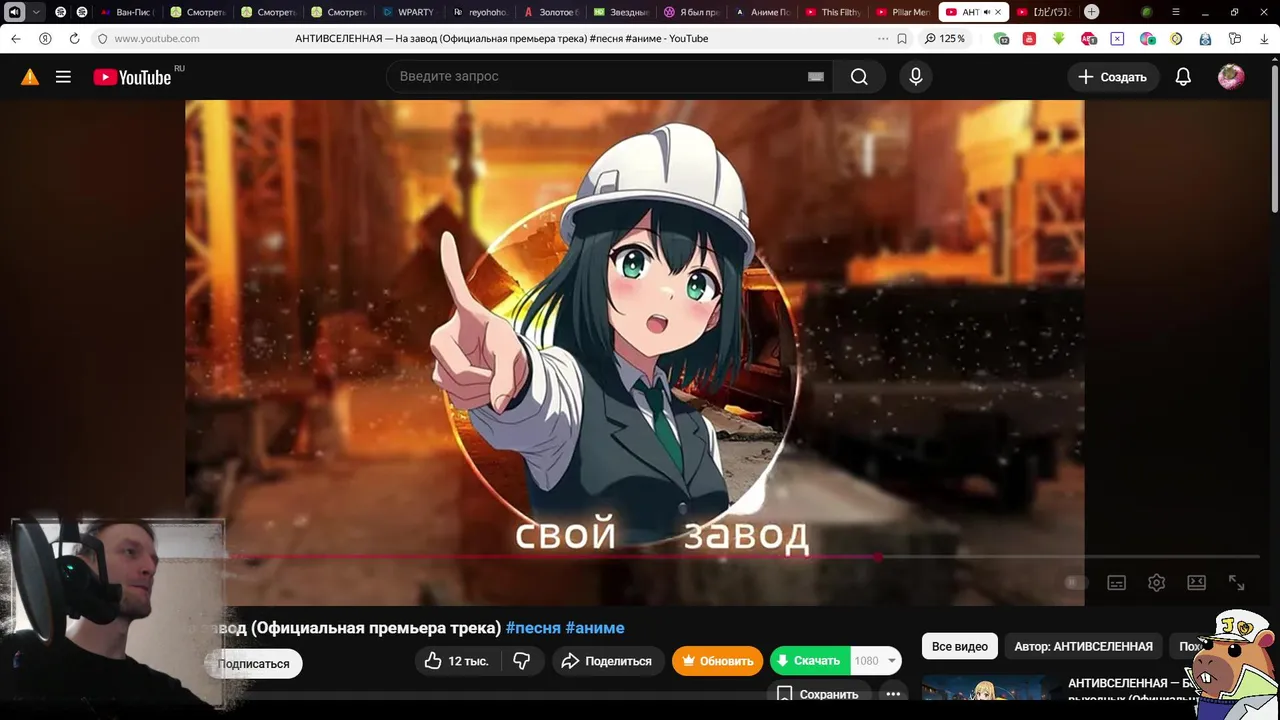
Task: Switch to the Золотое browser tab
Action: click(550, 12)
